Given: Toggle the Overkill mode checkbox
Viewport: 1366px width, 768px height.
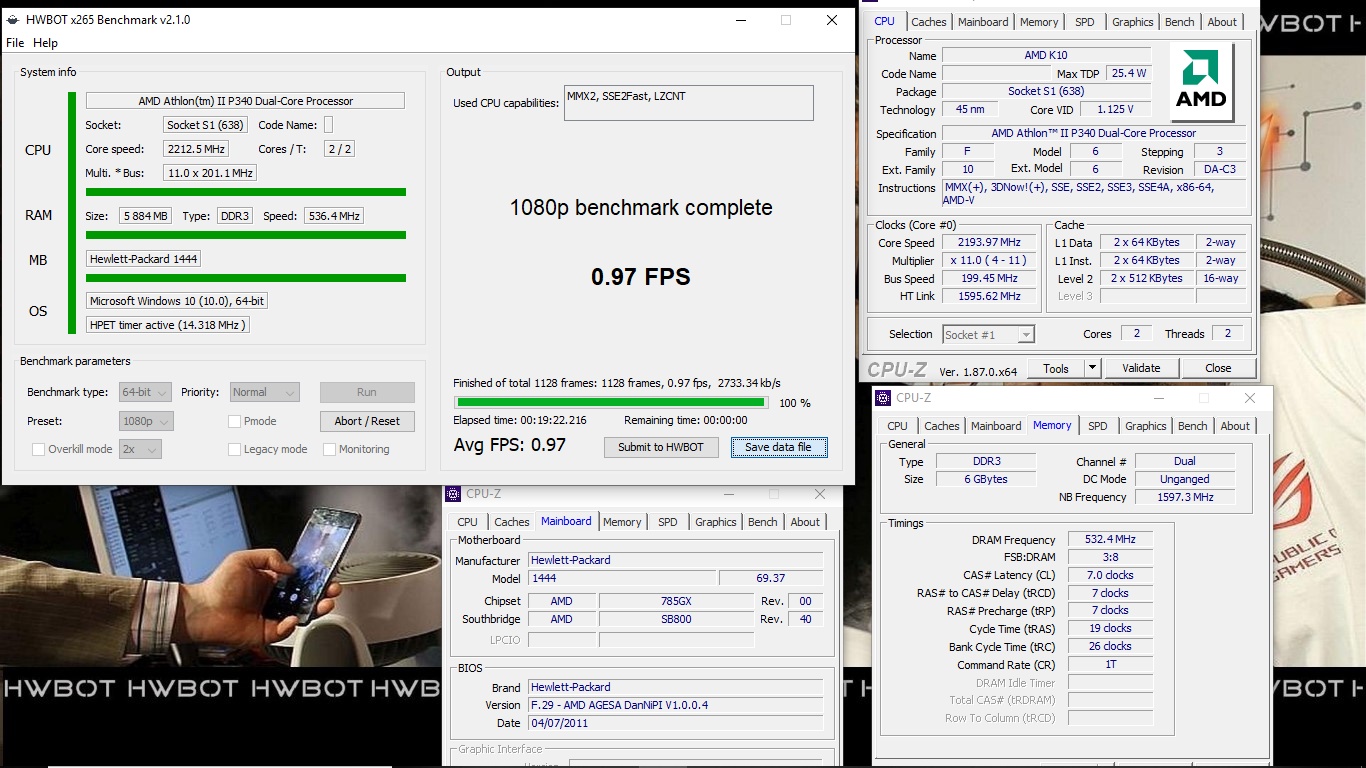Looking at the screenshot, I should [38, 449].
